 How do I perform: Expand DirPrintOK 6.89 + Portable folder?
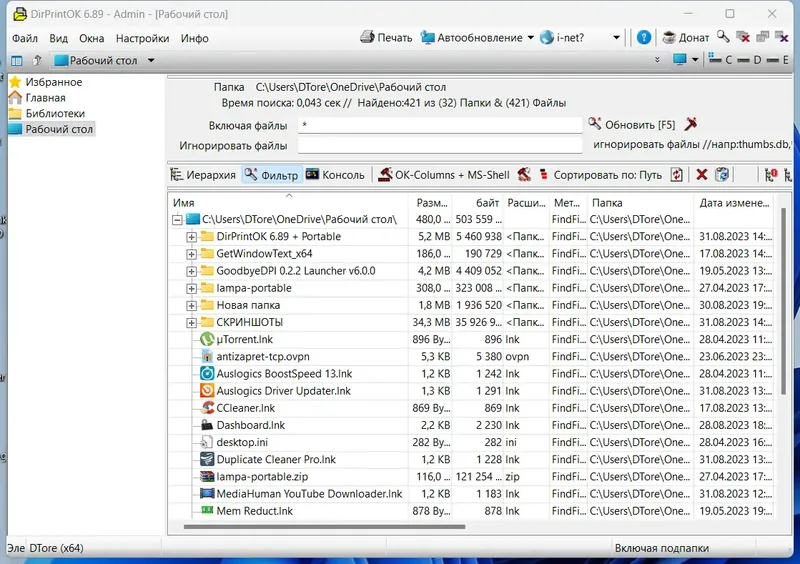coord(191,237)
